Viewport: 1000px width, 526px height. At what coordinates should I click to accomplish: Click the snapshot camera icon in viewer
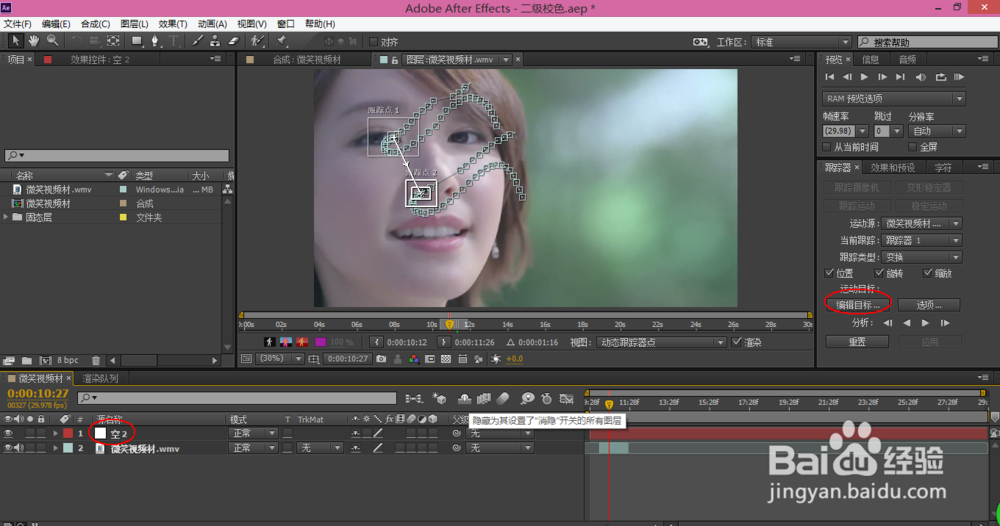381,359
